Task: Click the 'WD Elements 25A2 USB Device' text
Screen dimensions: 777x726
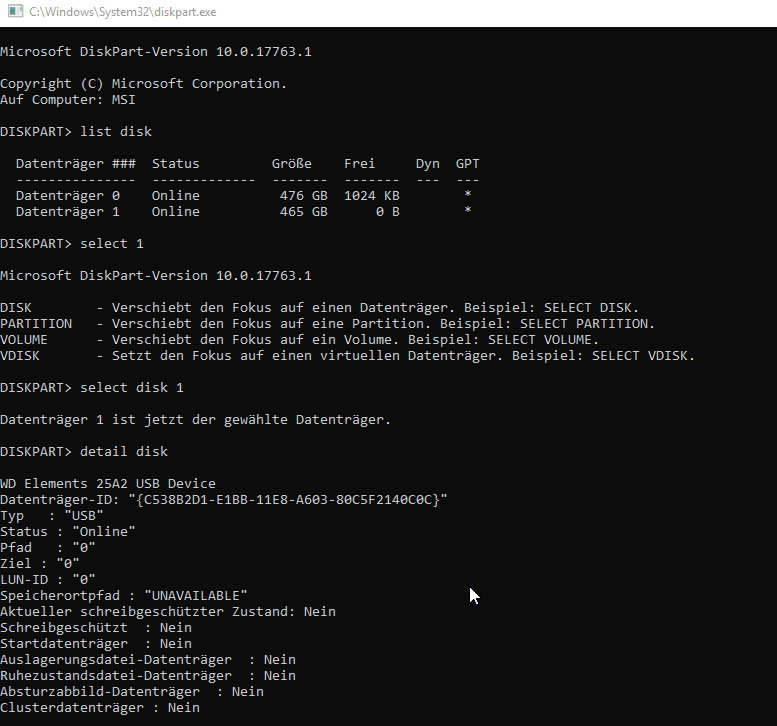Action: [107, 483]
